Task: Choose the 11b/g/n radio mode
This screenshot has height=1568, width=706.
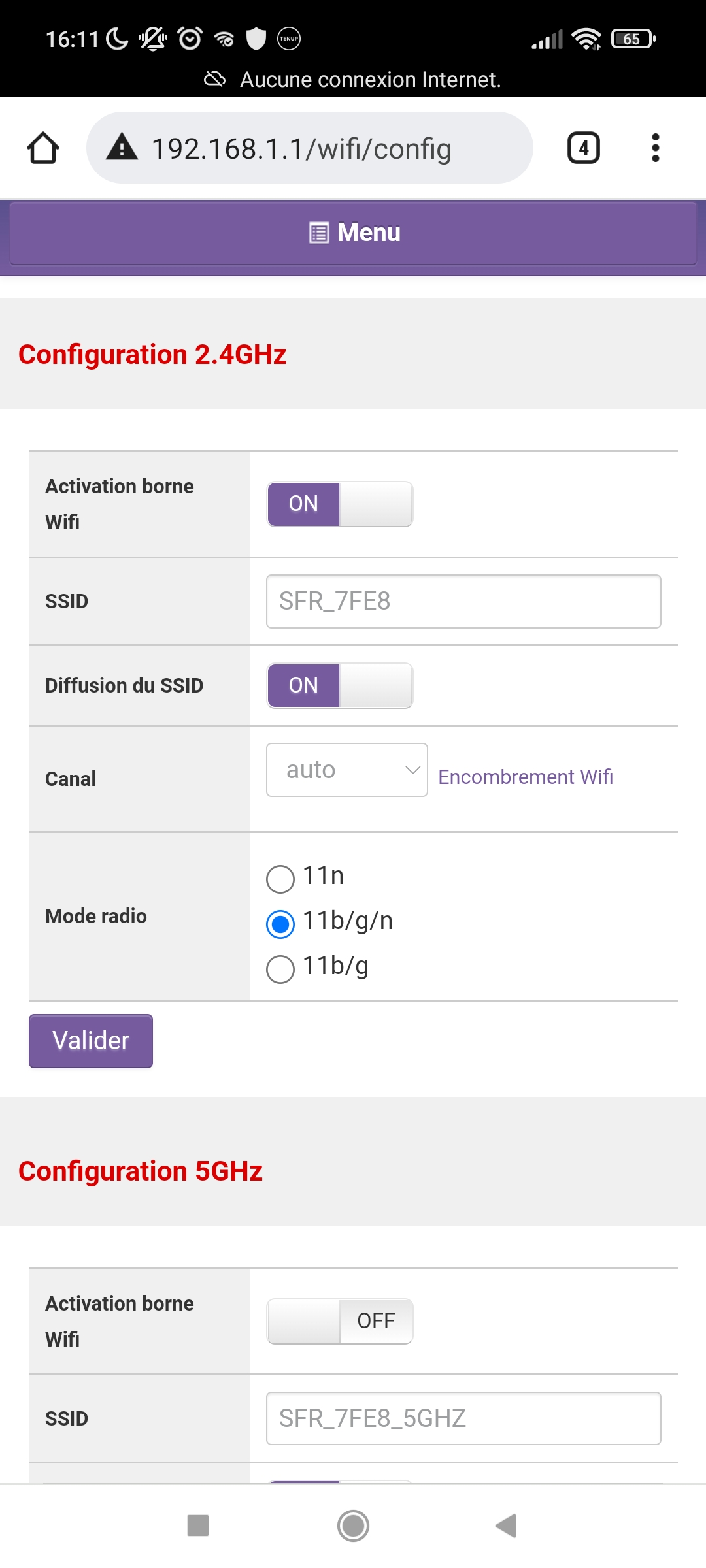Action: pos(280,924)
